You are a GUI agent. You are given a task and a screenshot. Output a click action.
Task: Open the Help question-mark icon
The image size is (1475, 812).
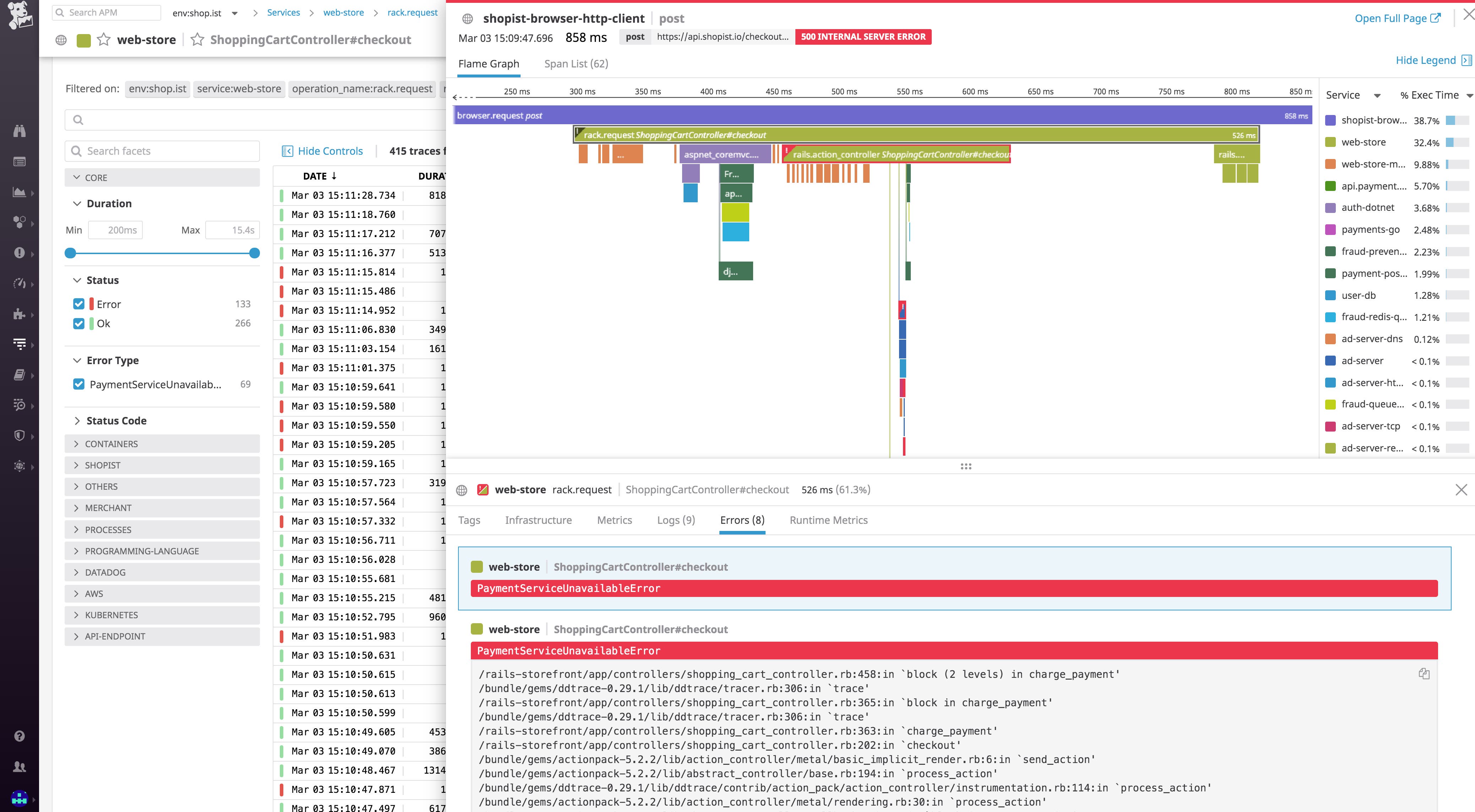(20, 736)
